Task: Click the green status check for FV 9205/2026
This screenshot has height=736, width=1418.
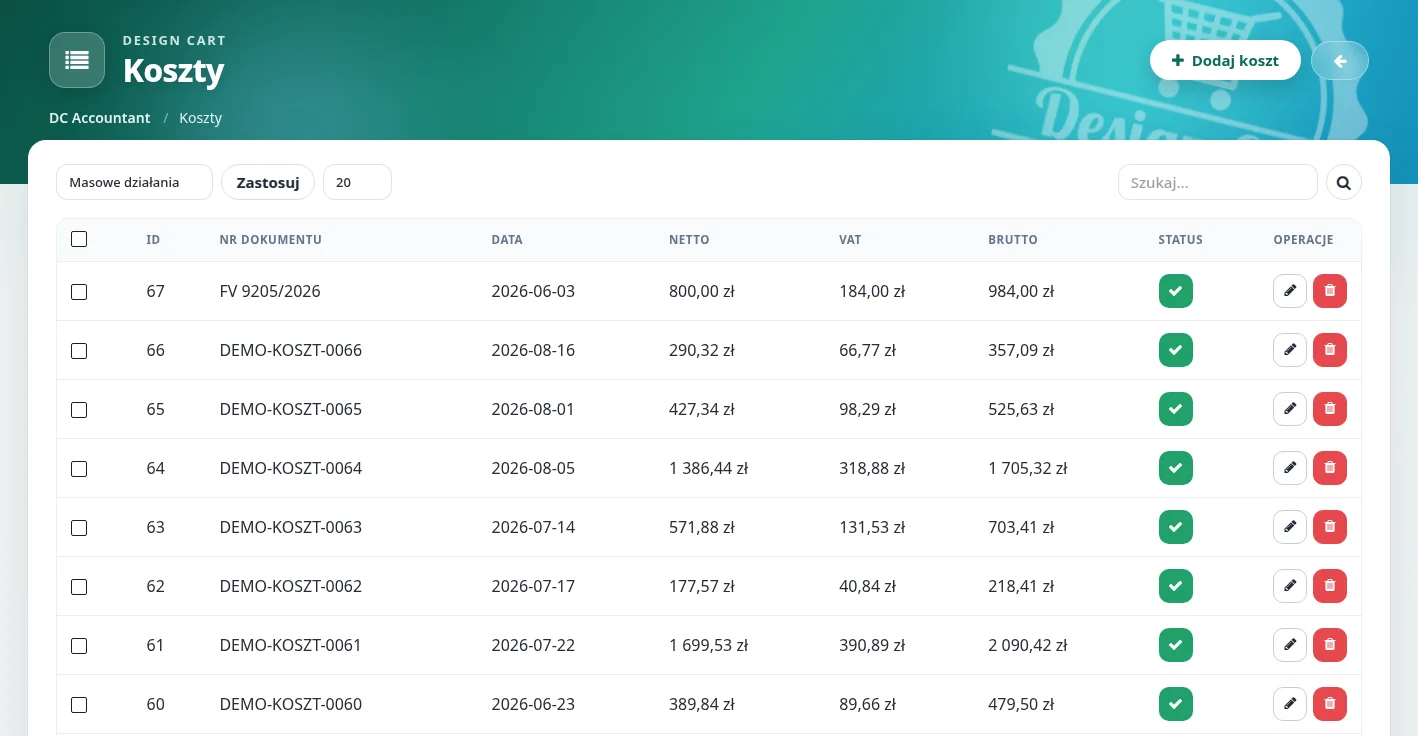Action: point(1176,291)
